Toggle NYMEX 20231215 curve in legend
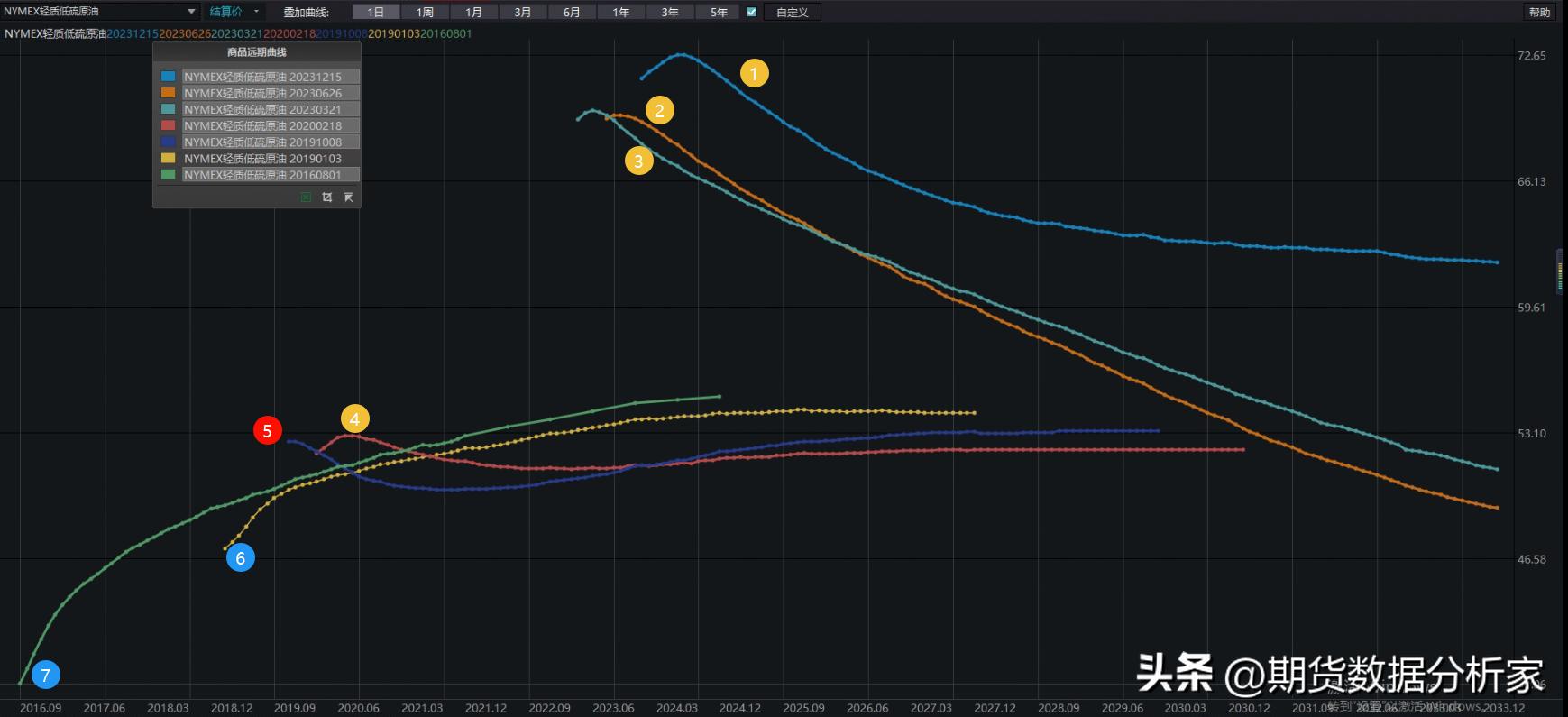This screenshot has width=1568, height=717. tap(262, 78)
